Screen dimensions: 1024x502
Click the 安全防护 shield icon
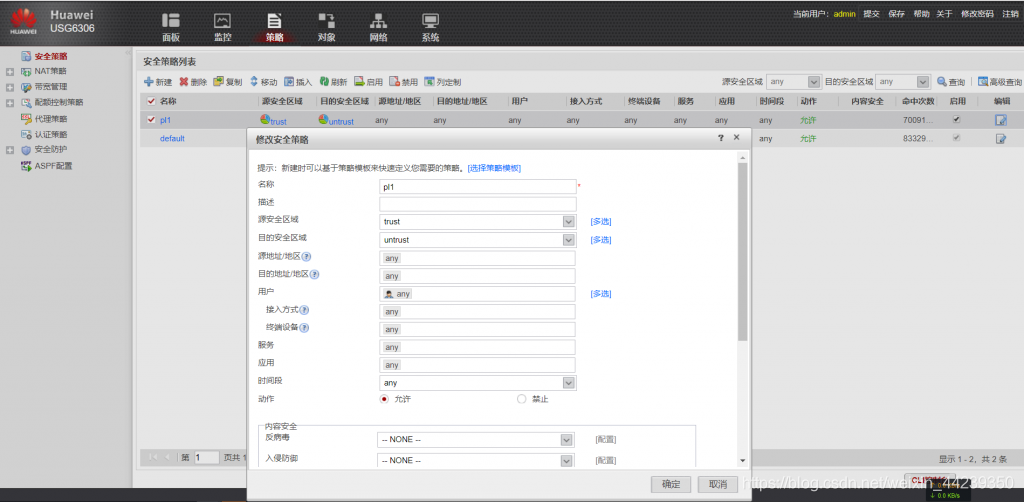point(27,150)
